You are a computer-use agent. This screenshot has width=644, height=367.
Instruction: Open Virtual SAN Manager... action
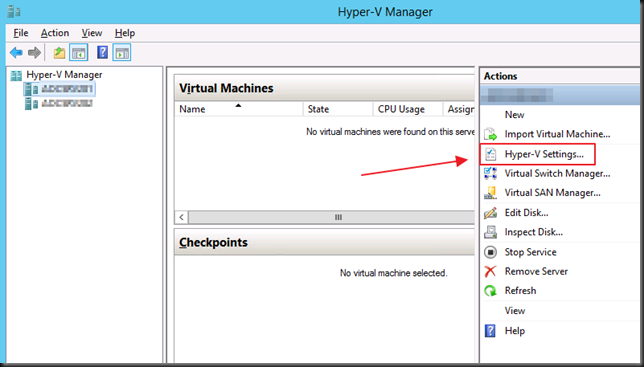tap(552, 193)
